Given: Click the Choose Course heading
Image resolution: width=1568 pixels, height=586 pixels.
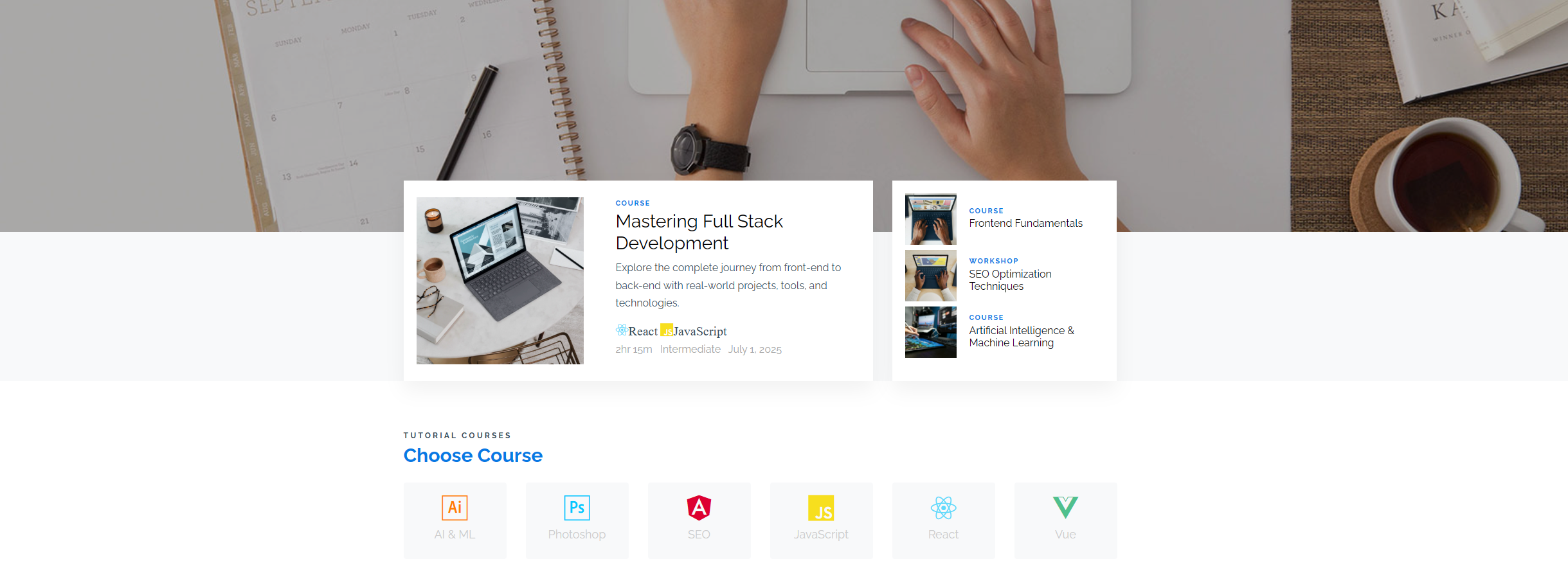Looking at the screenshot, I should (473, 456).
